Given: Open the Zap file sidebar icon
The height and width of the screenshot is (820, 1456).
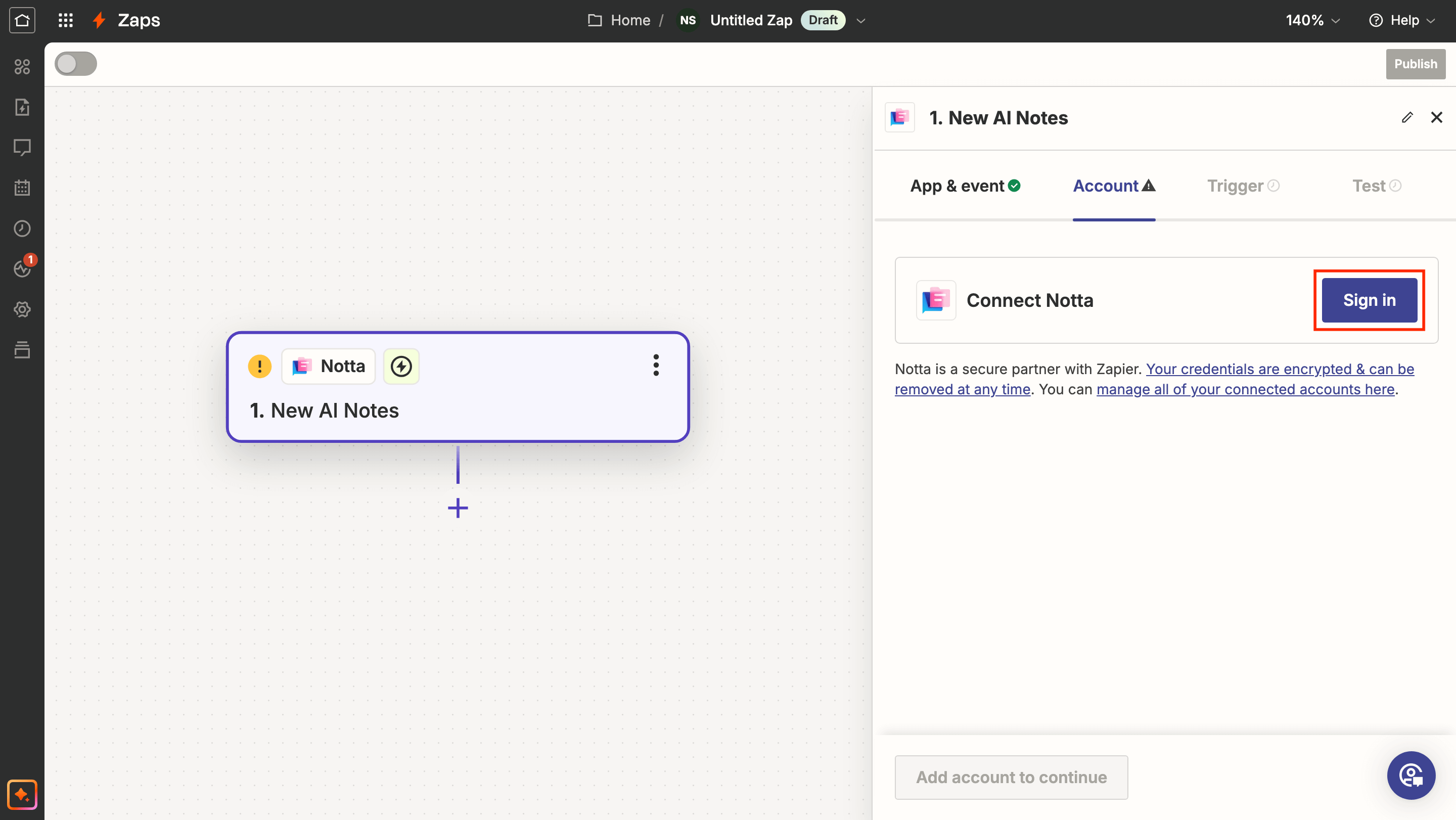Looking at the screenshot, I should [22, 107].
